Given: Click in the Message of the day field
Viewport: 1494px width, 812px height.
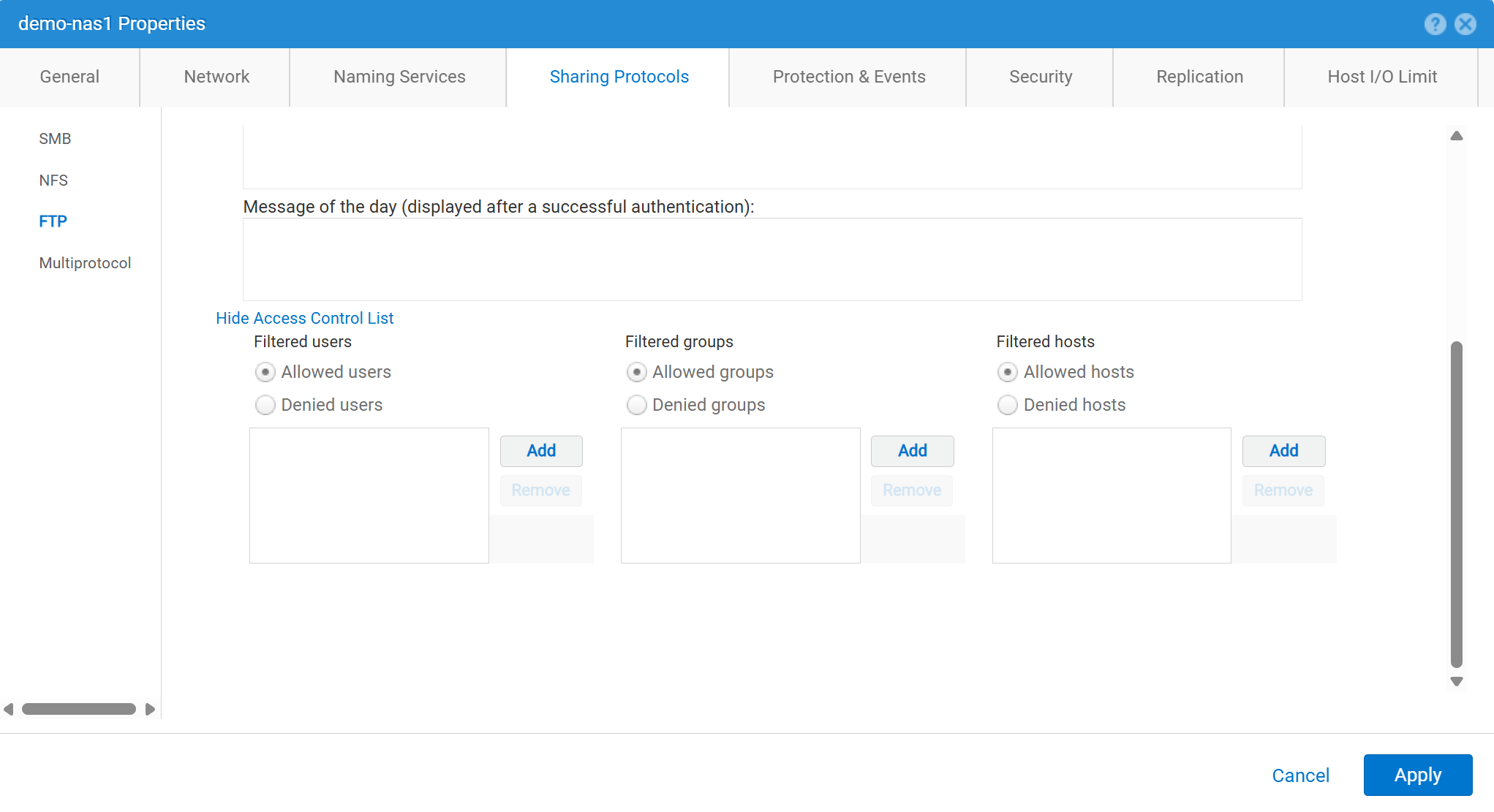Looking at the screenshot, I should (771, 259).
